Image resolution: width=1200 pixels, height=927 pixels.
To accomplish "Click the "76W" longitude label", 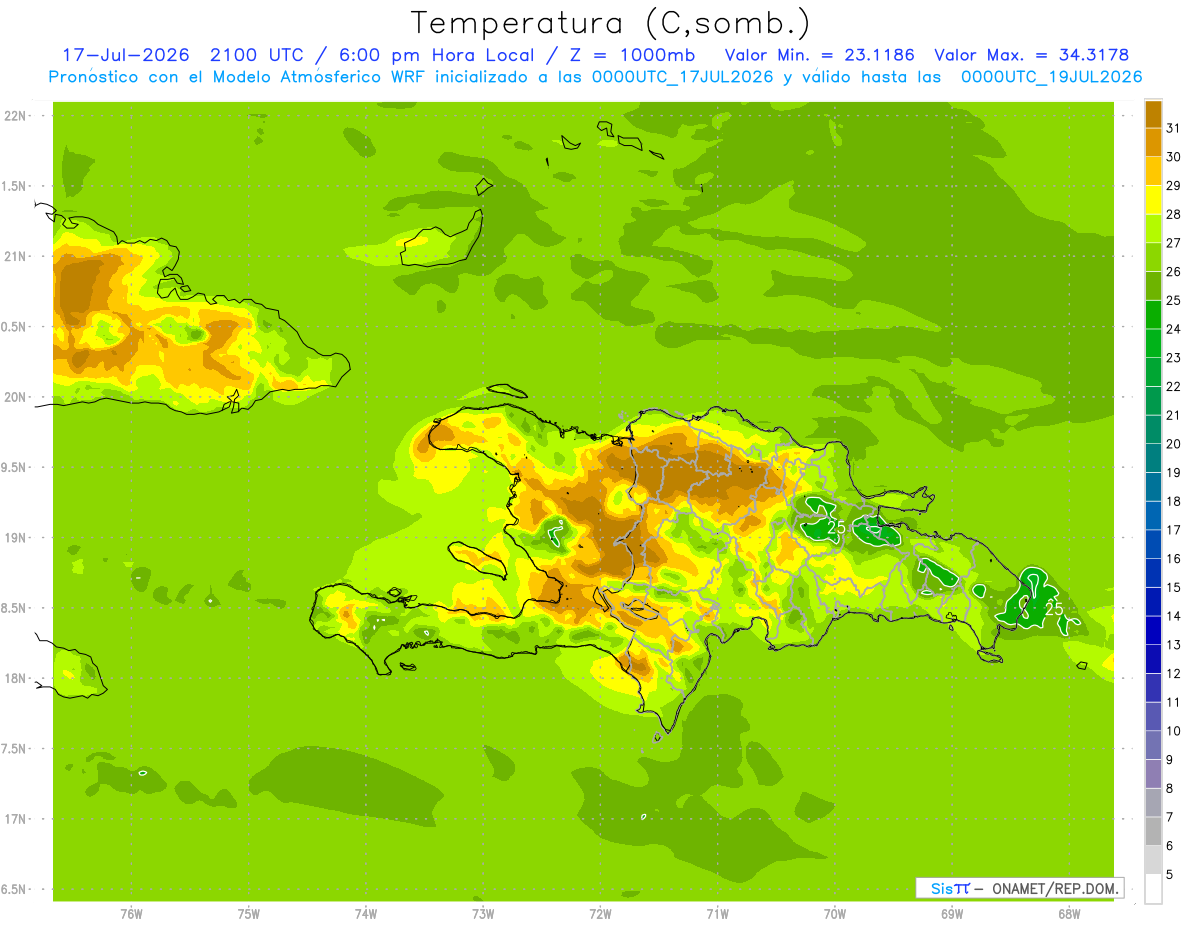I will click(x=131, y=914).
